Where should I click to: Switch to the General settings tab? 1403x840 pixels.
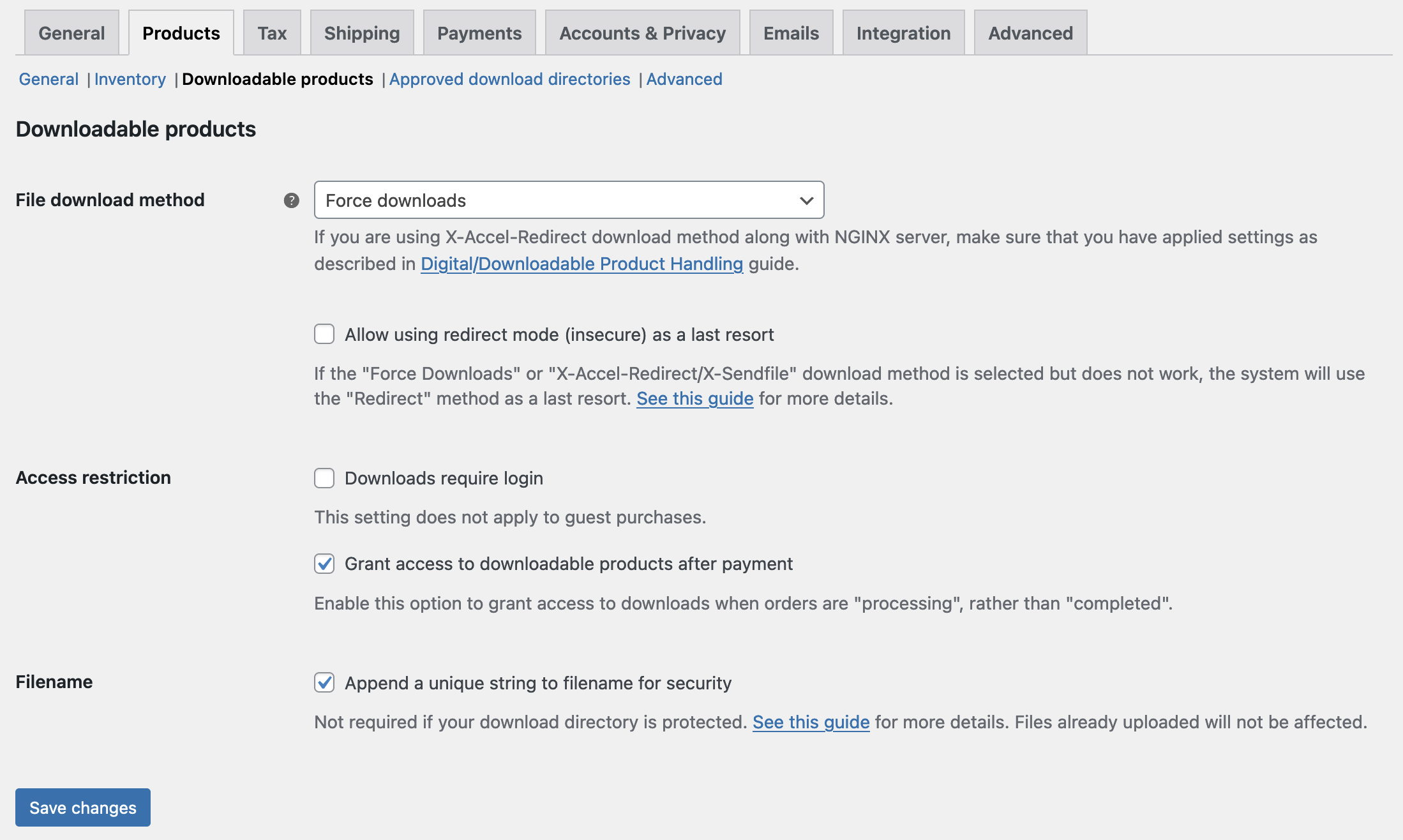click(71, 33)
